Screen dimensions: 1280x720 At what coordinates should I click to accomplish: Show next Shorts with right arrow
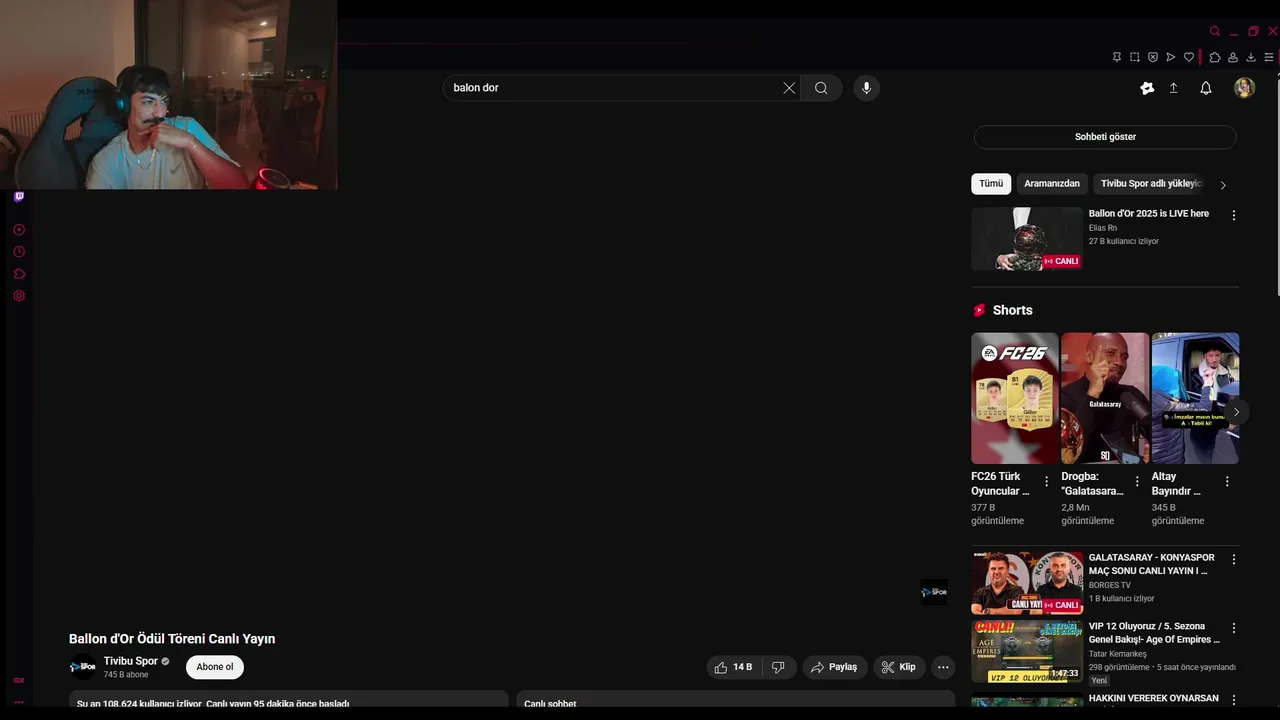[1236, 412]
